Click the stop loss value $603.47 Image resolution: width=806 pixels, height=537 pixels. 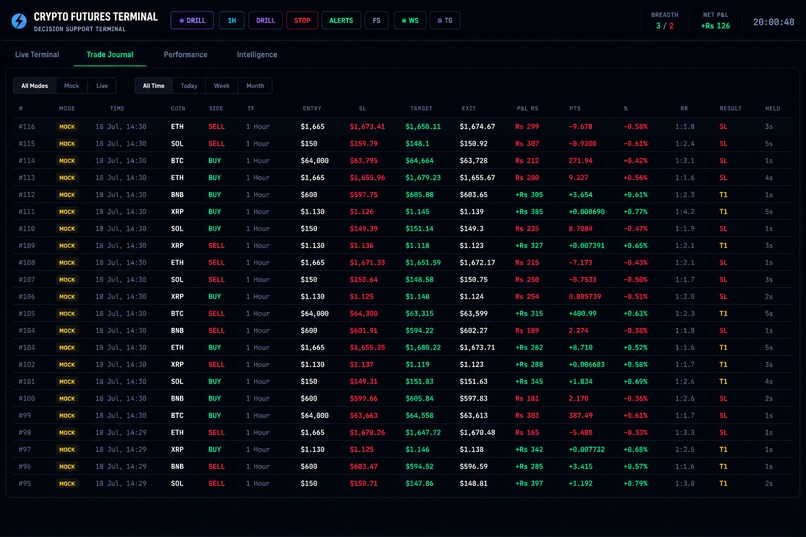(363, 467)
